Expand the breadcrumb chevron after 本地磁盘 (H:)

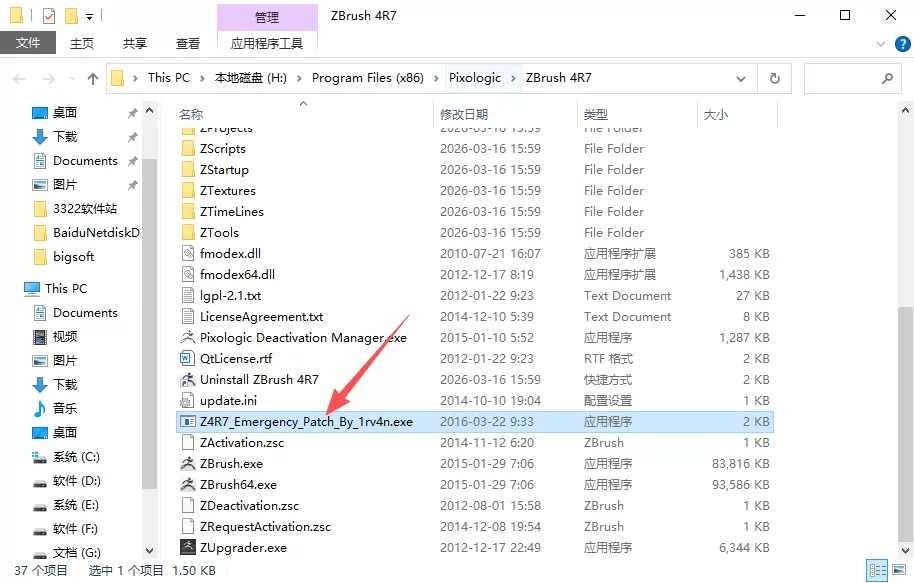point(299,78)
